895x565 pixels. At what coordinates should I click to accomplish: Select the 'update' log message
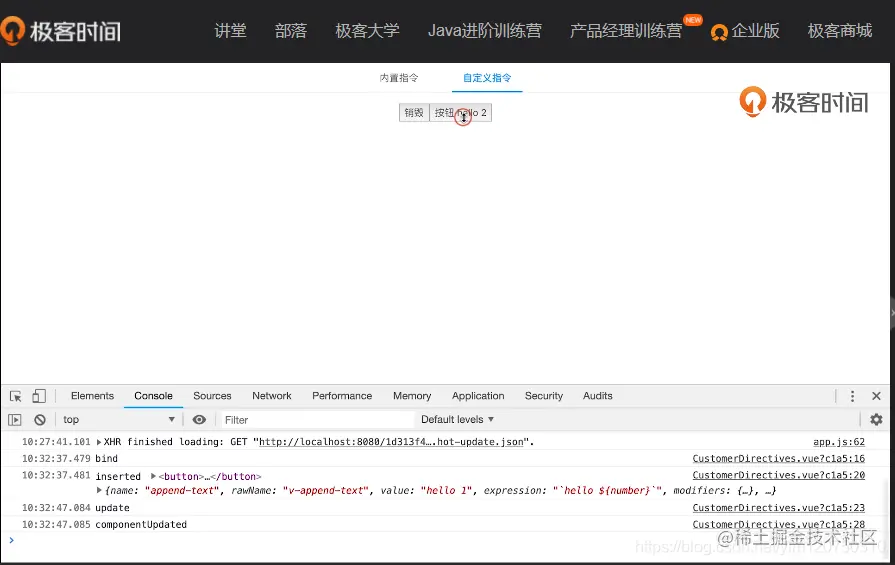coord(112,508)
